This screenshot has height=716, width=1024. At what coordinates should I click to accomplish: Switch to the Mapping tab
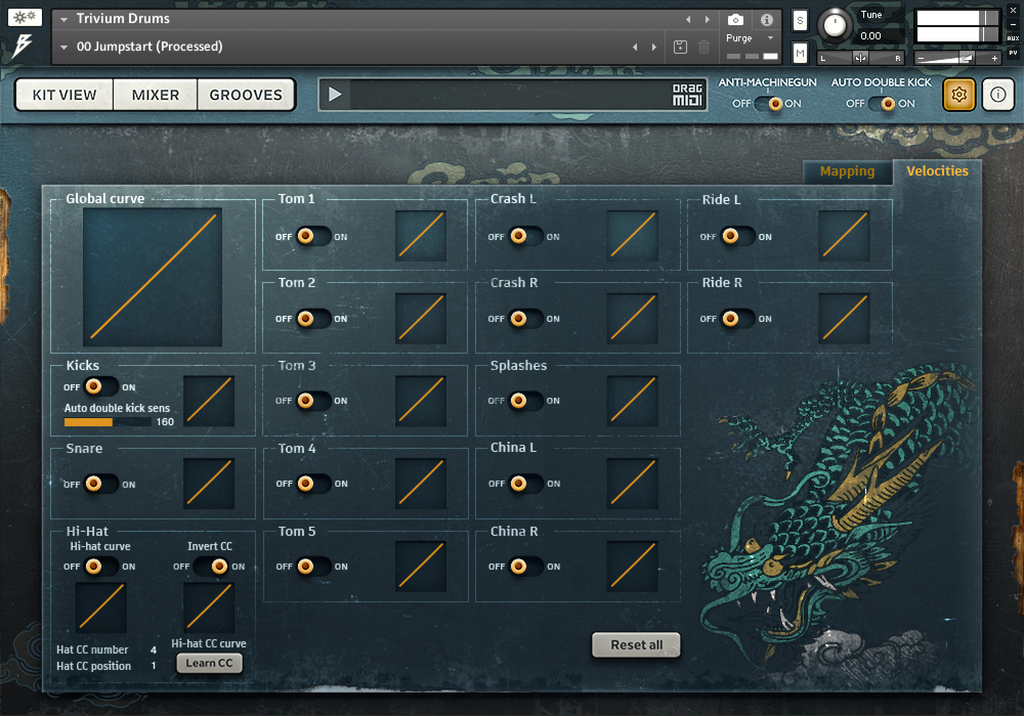tap(847, 172)
